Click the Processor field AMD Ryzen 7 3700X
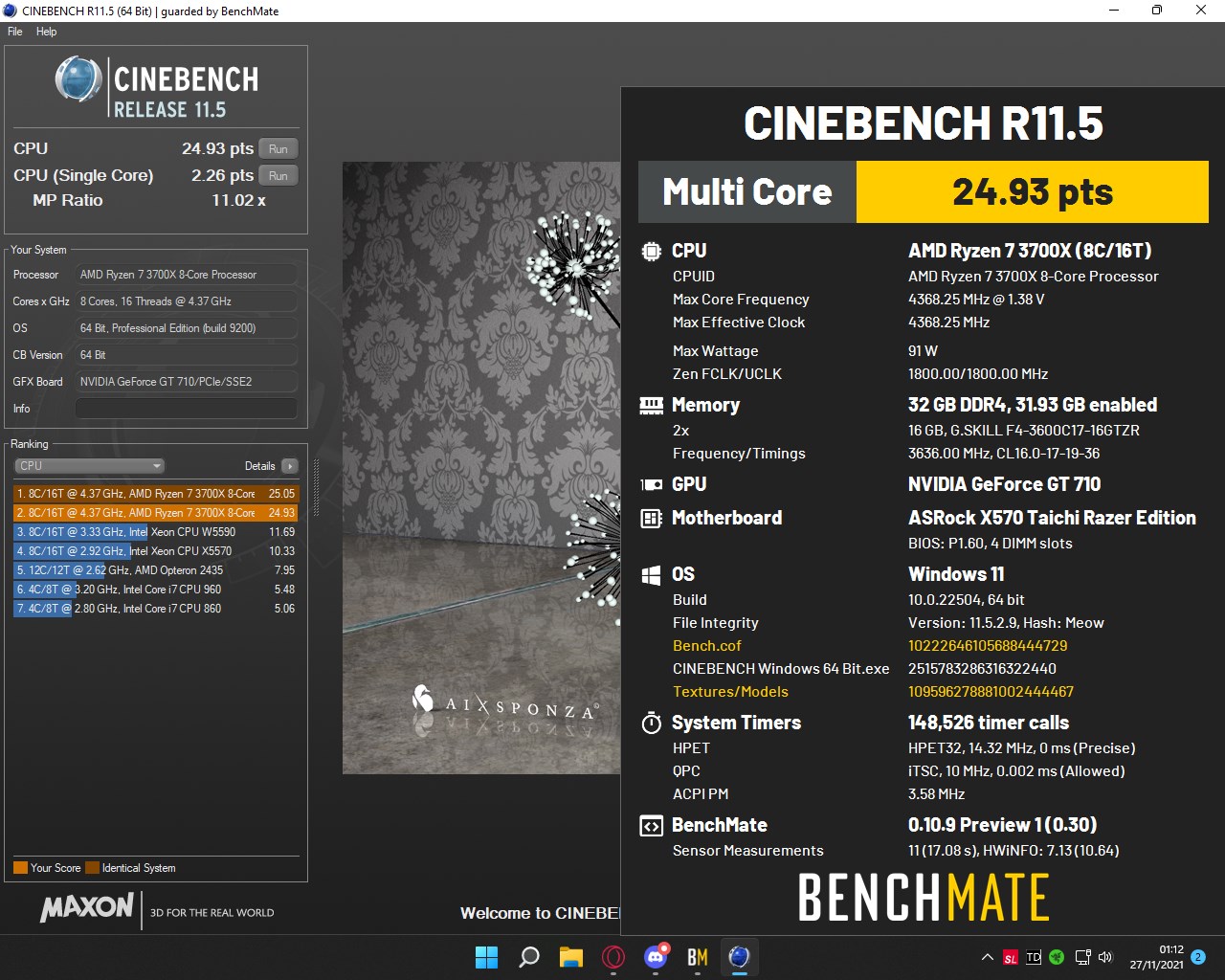Screen dimensions: 1225x980 point(186,275)
